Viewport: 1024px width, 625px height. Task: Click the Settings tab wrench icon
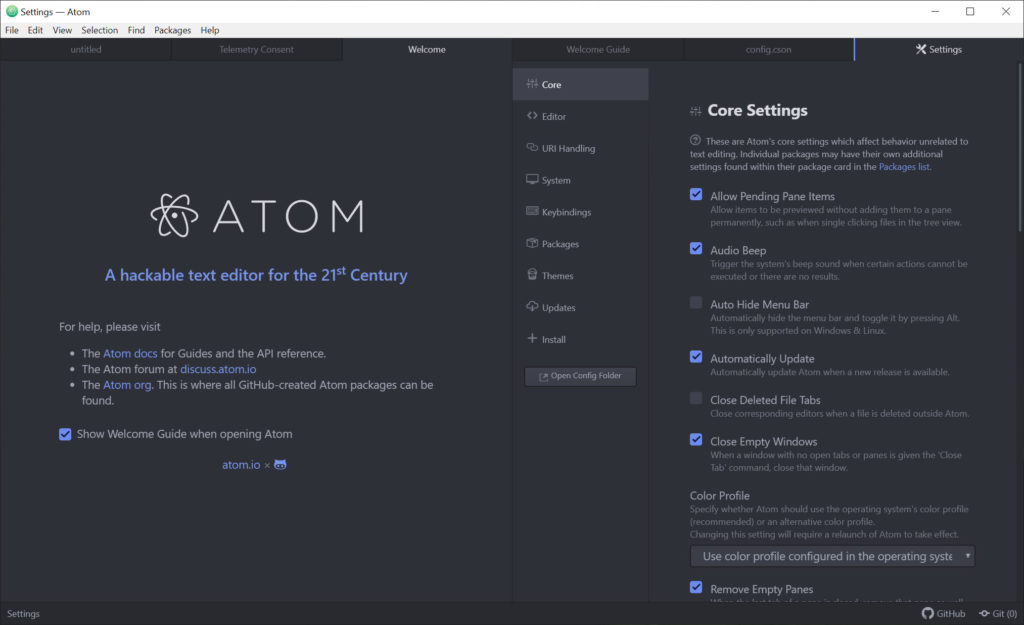coord(921,49)
